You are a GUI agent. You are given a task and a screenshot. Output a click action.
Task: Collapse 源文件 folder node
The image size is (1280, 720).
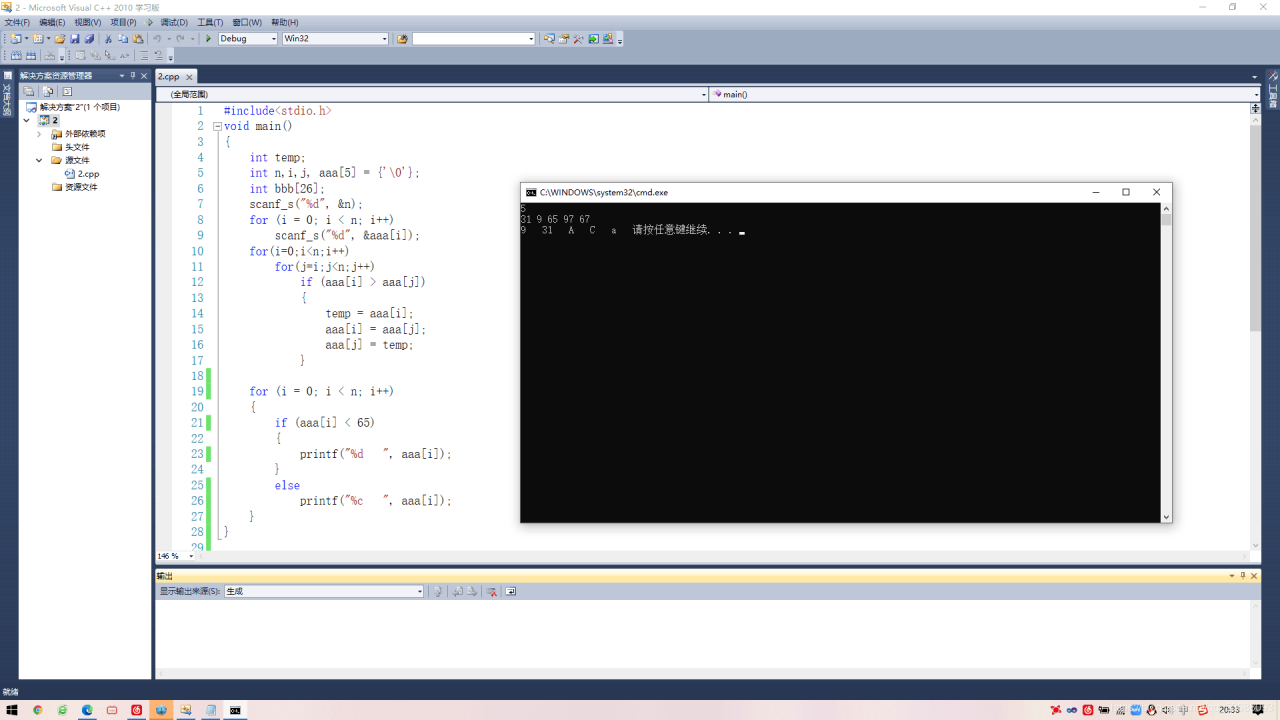tap(40, 160)
